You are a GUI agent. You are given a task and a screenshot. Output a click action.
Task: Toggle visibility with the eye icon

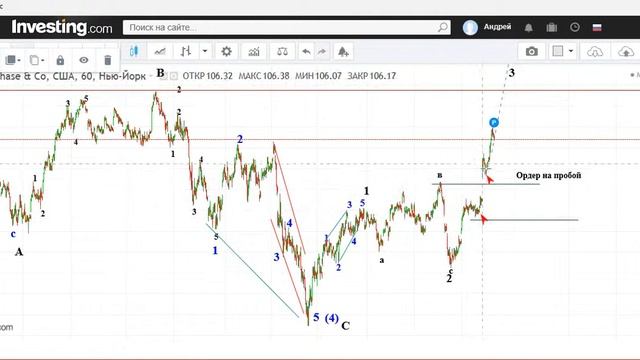84,60
